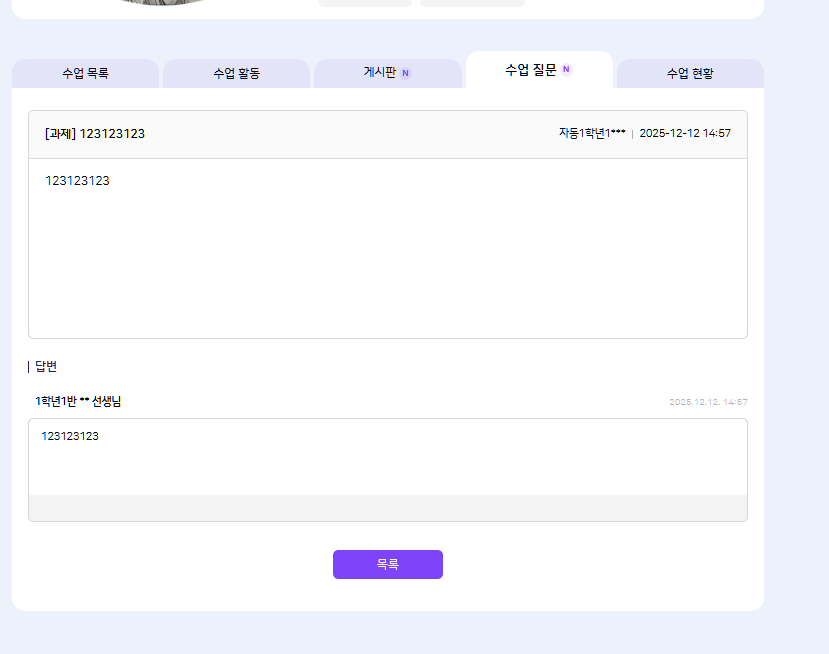
Task: Click the question date 2025-12-12 14:57
Action: coord(685,133)
